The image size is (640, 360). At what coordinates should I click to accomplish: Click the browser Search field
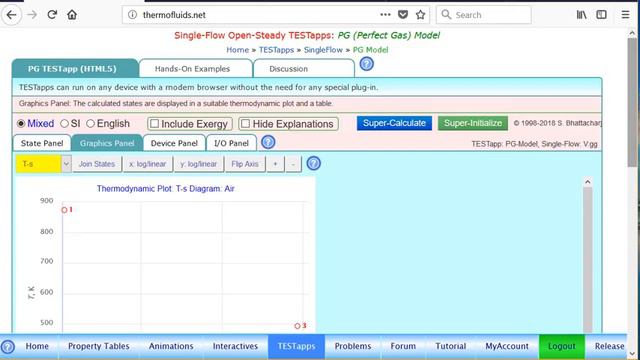tap(484, 15)
